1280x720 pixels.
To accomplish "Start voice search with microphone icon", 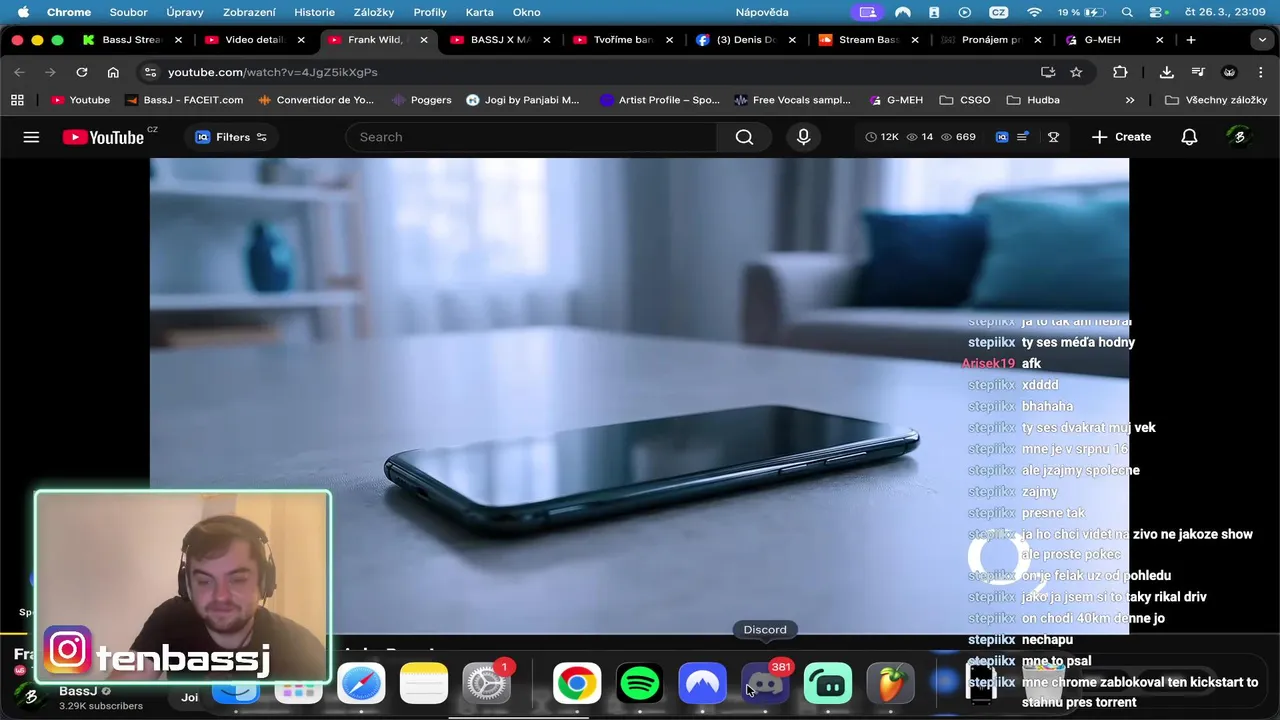I will [803, 137].
